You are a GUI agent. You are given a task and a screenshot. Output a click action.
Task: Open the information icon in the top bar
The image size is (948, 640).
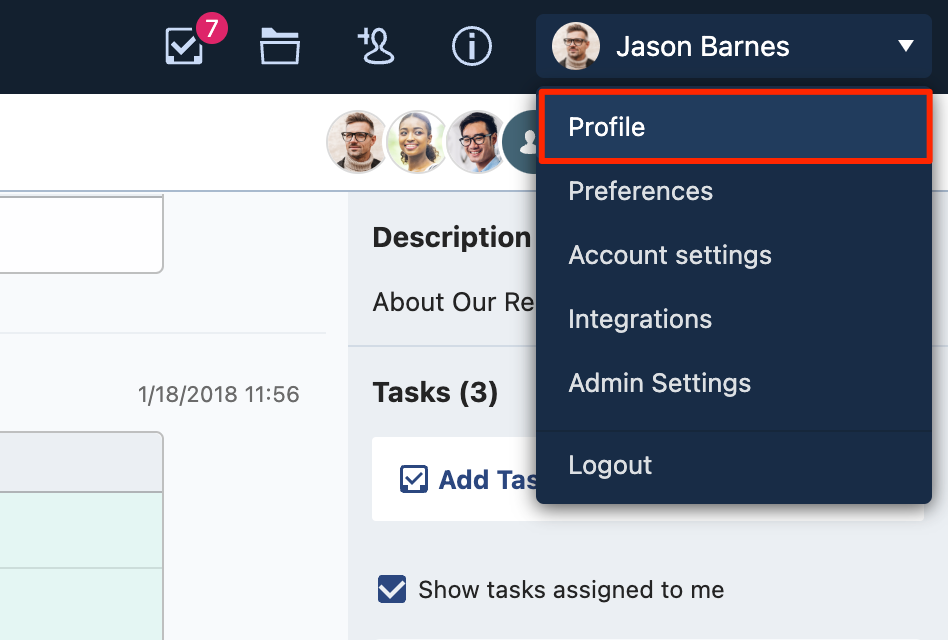point(471,45)
